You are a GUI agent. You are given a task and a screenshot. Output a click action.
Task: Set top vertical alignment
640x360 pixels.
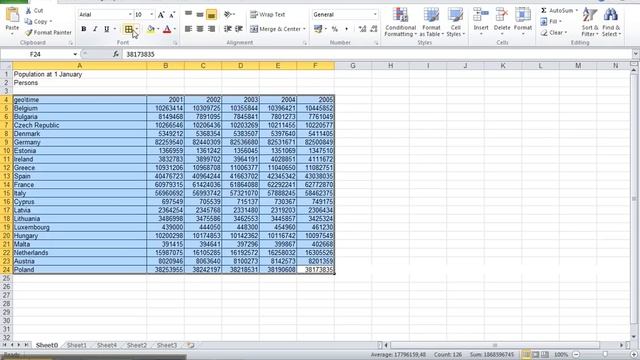coord(188,15)
